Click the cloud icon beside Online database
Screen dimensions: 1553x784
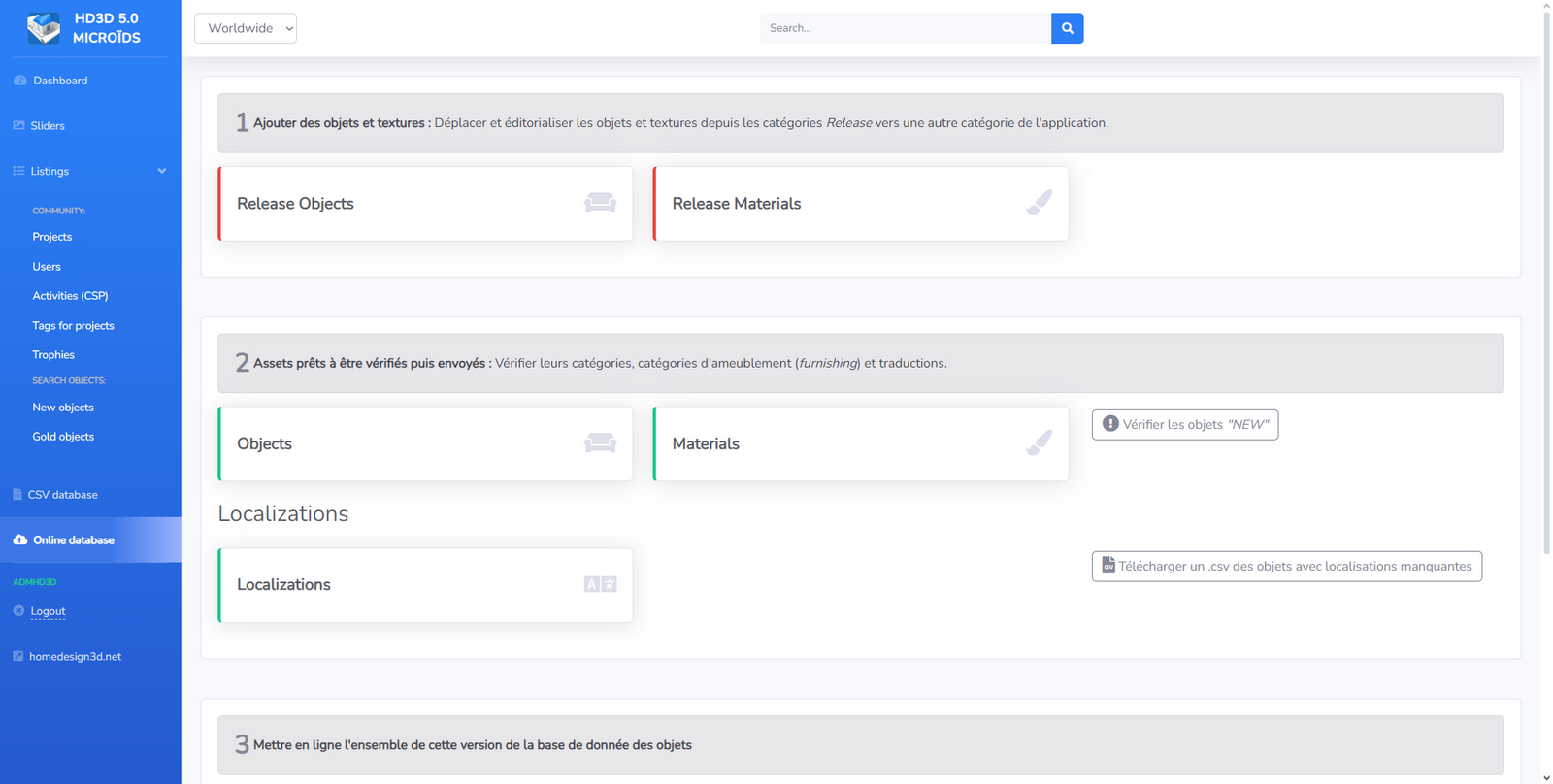click(19, 540)
